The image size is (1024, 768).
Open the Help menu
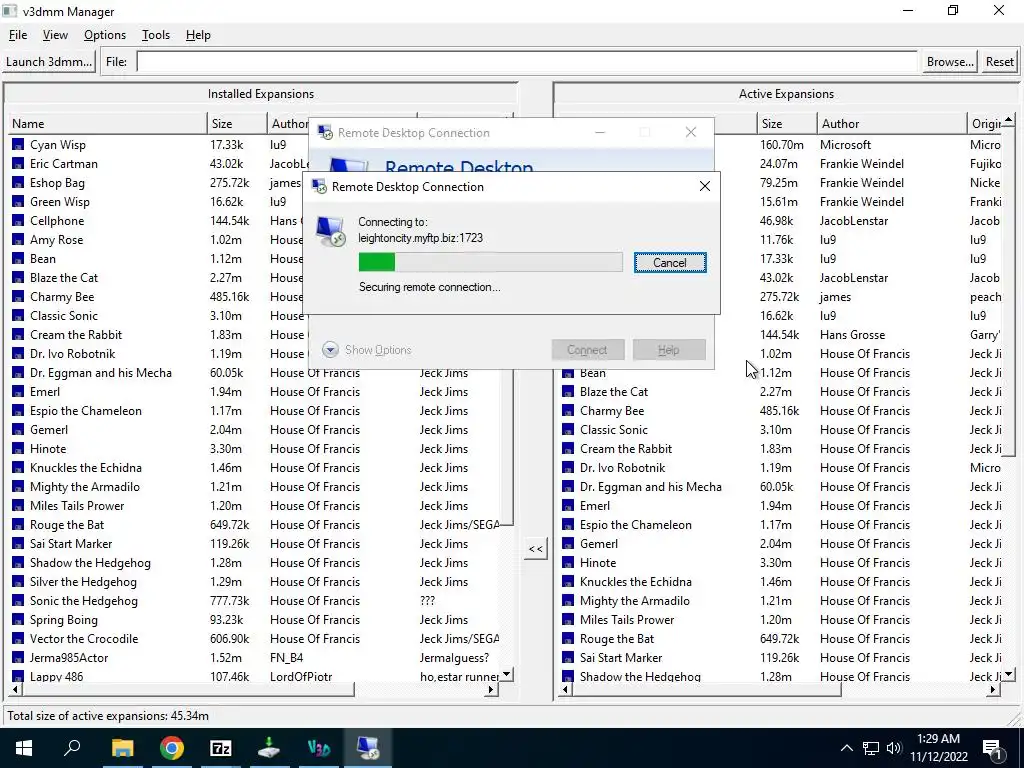(198, 35)
